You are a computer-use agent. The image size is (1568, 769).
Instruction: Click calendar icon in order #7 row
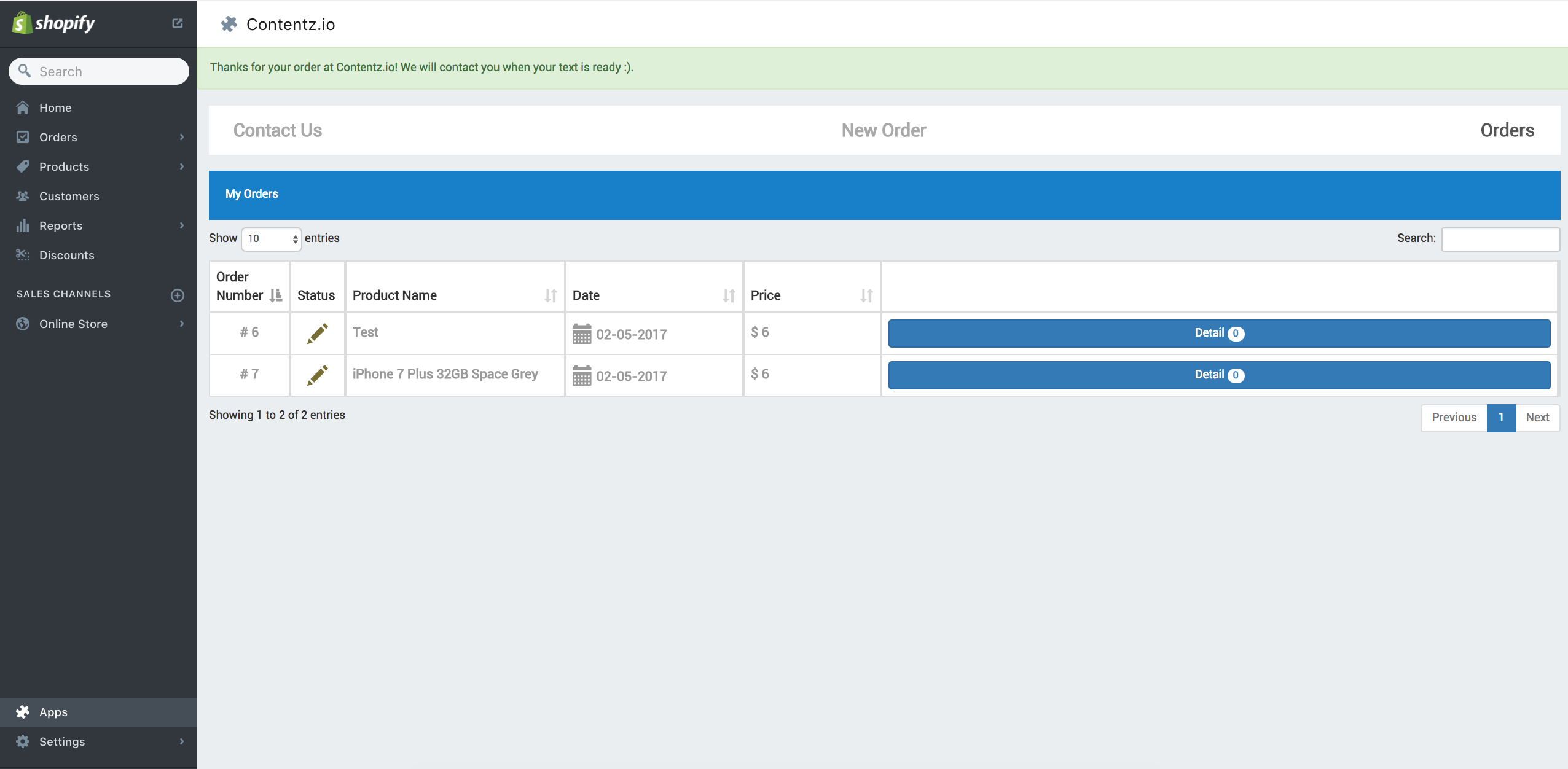(582, 376)
